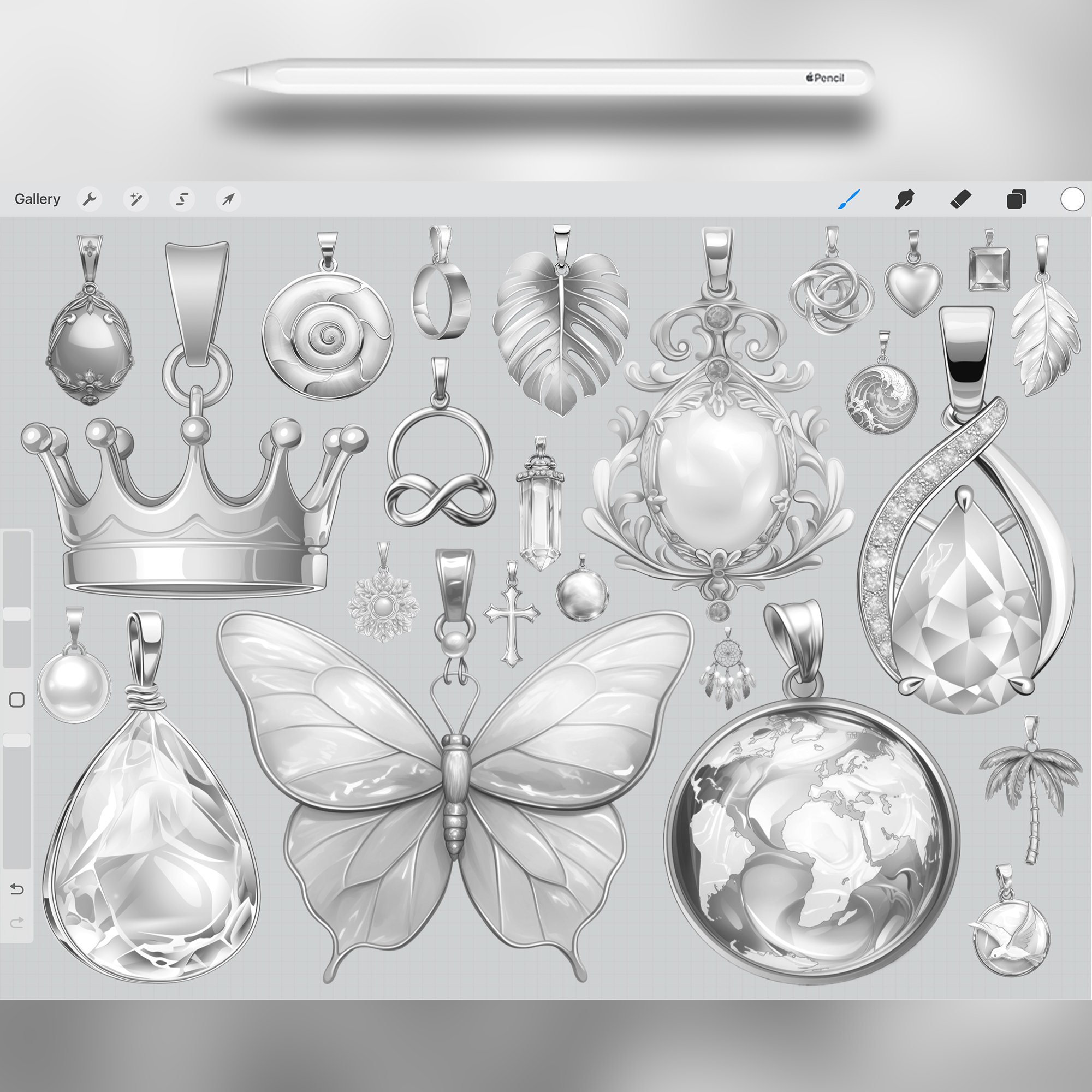This screenshot has width=1092, height=1092.
Task: Activate the Selection tool
Action: [182, 199]
